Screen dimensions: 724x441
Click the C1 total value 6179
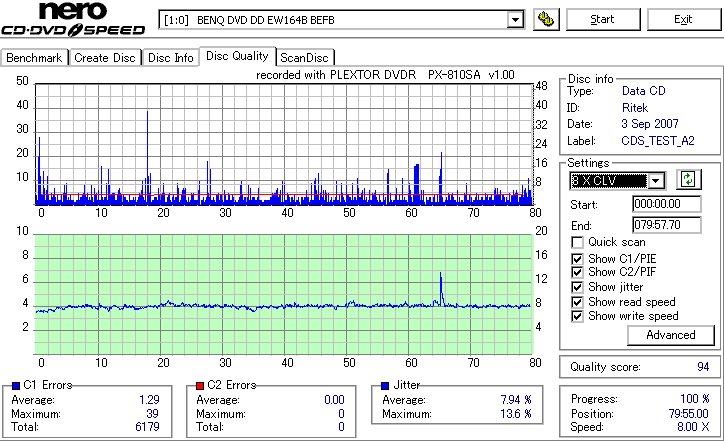coord(147,427)
